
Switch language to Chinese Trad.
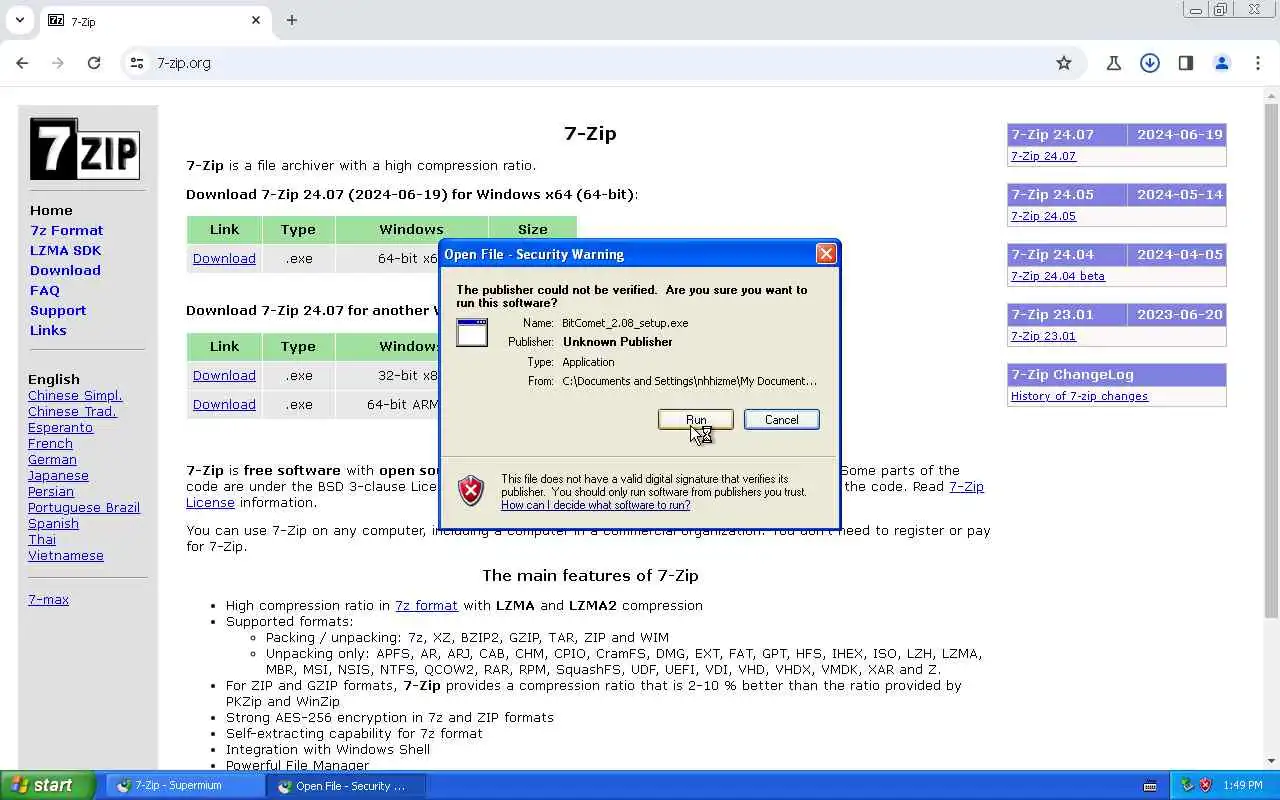[72, 411]
